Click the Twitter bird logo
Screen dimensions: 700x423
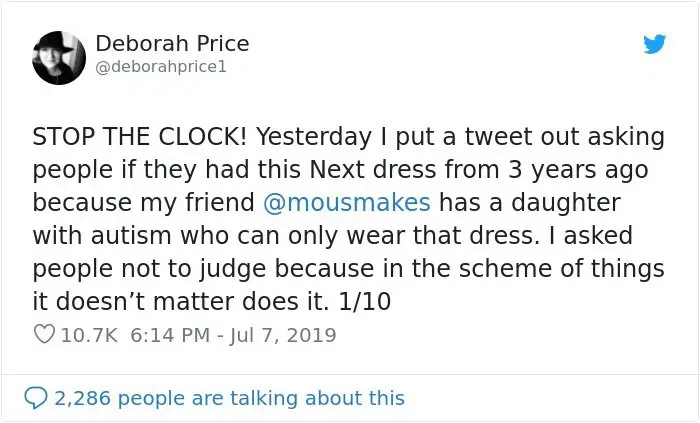tap(655, 46)
